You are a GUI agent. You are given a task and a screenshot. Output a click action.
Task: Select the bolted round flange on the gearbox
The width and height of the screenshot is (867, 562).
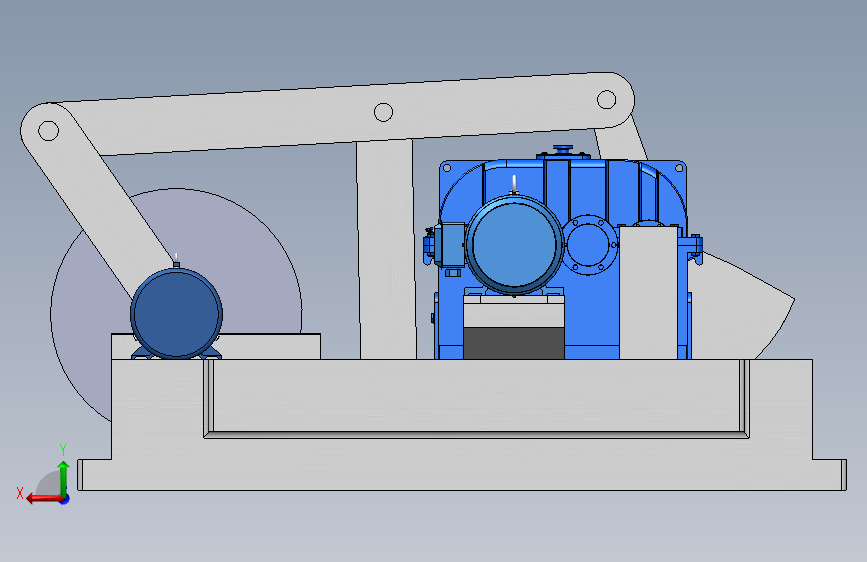[590, 244]
